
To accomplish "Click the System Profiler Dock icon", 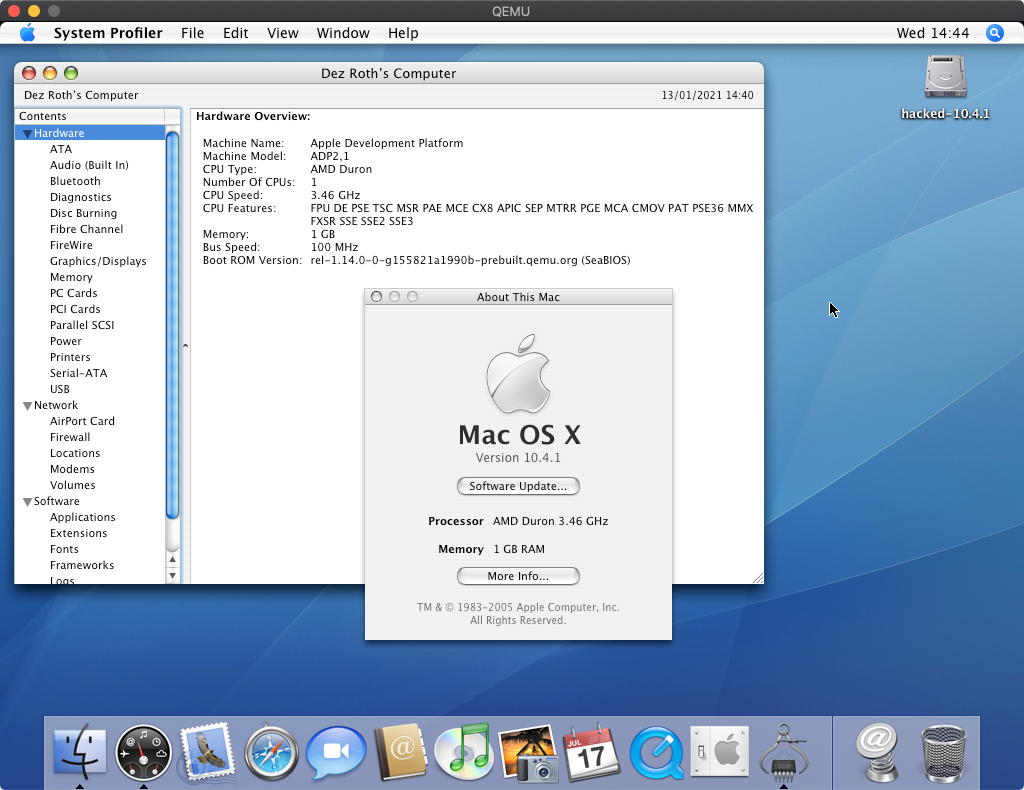I will pyautogui.click(x=784, y=751).
